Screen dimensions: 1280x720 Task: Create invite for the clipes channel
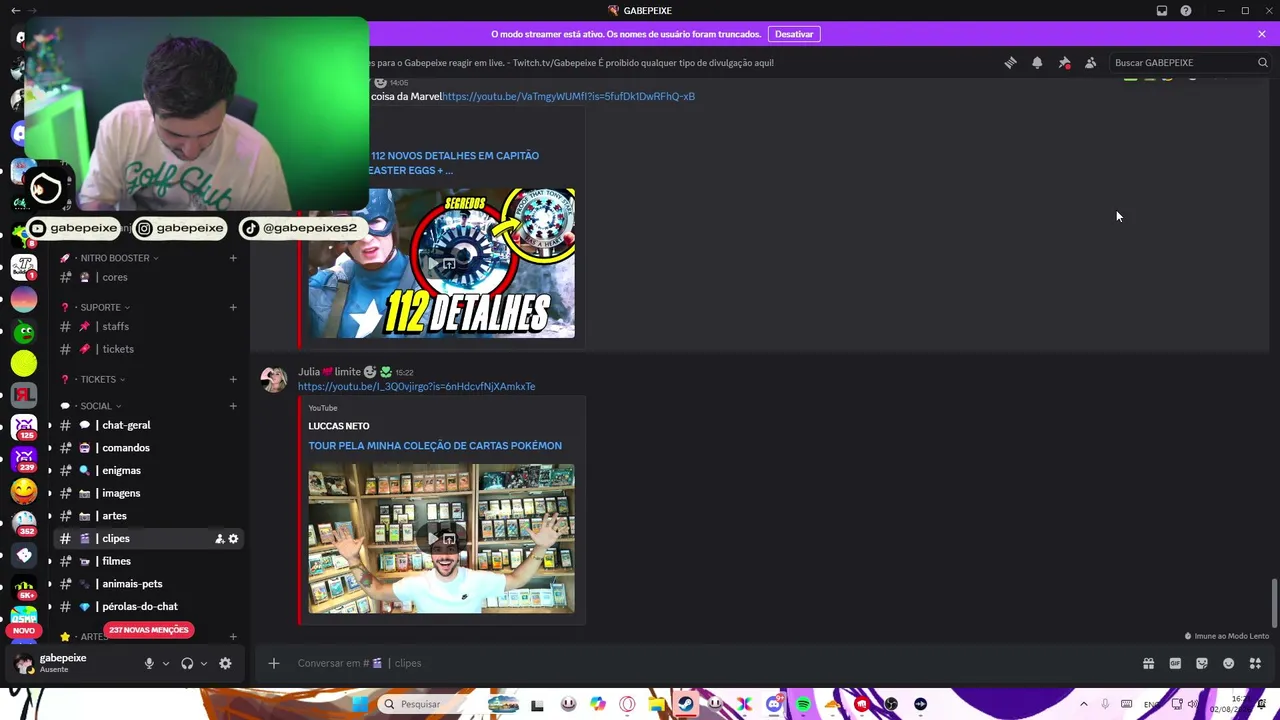click(x=219, y=539)
